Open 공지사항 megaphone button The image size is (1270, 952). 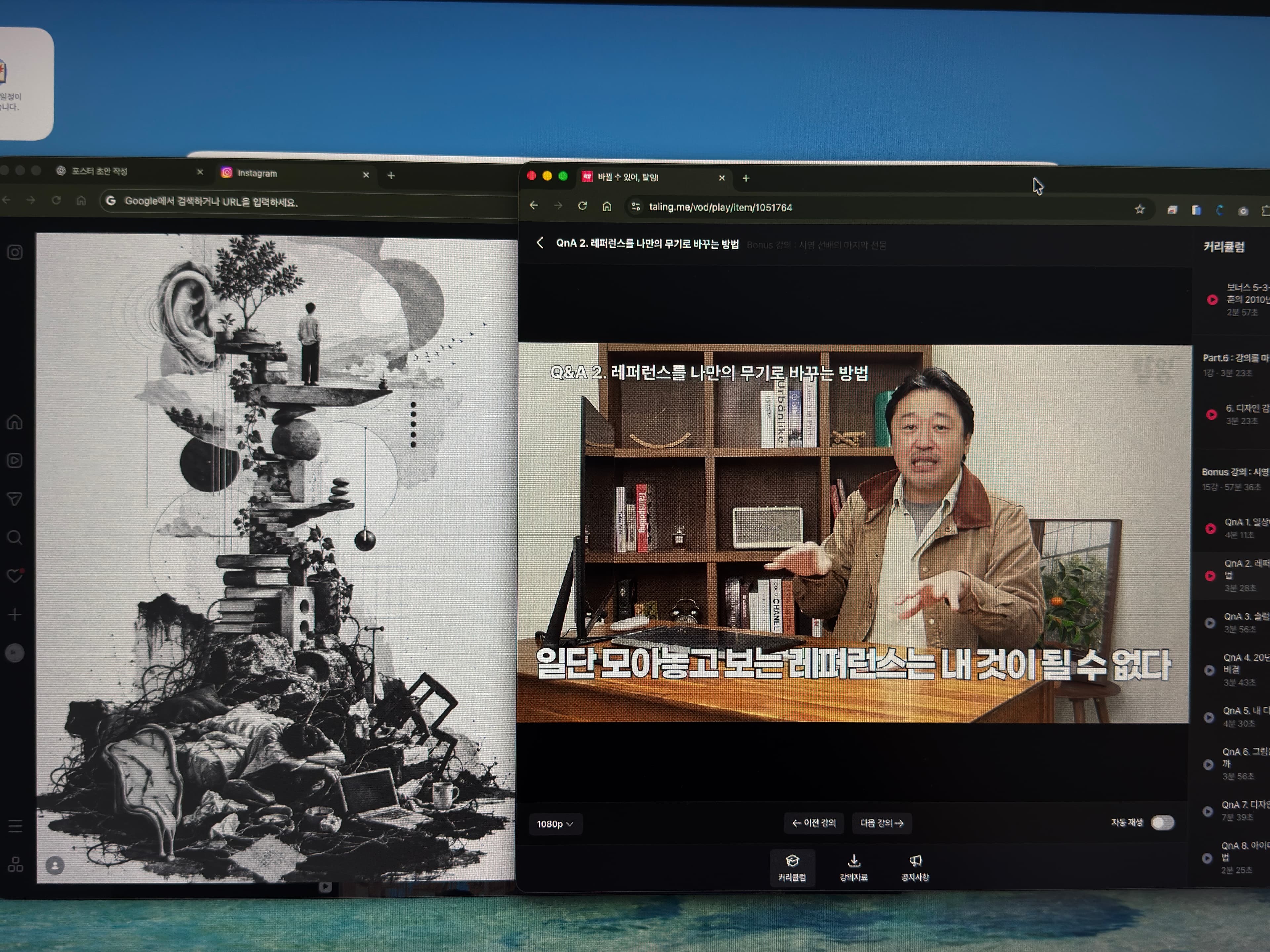(x=914, y=868)
